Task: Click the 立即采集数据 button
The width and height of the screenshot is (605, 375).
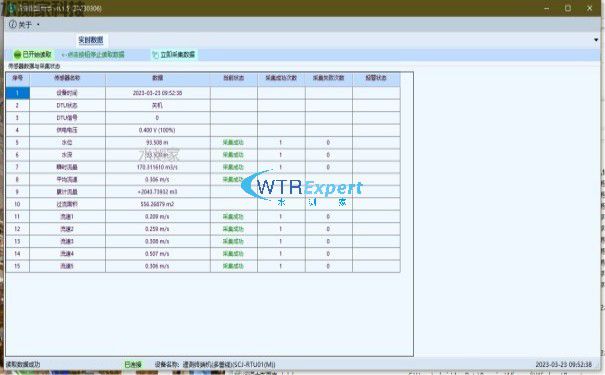Action: [x=174, y=55]
